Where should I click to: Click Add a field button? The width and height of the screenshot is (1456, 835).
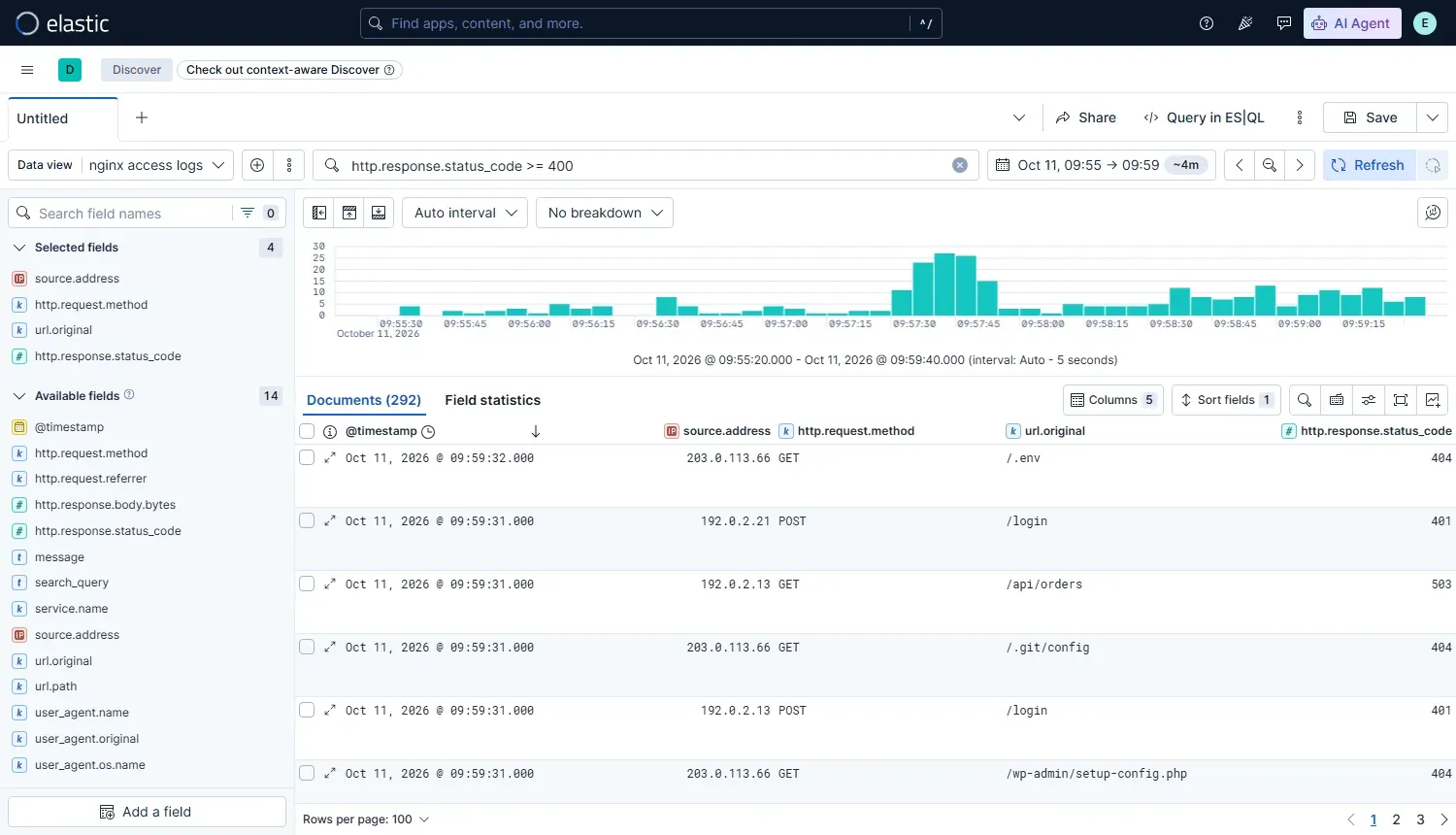147,812
